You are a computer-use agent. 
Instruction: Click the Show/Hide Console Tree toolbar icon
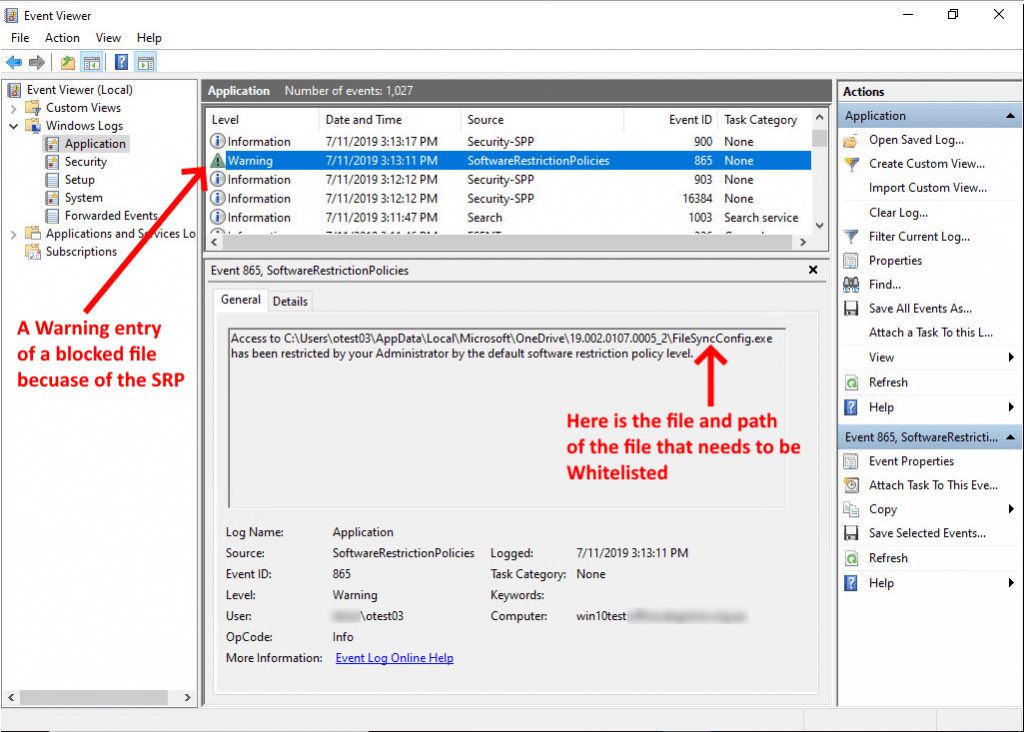click(92, 62)
